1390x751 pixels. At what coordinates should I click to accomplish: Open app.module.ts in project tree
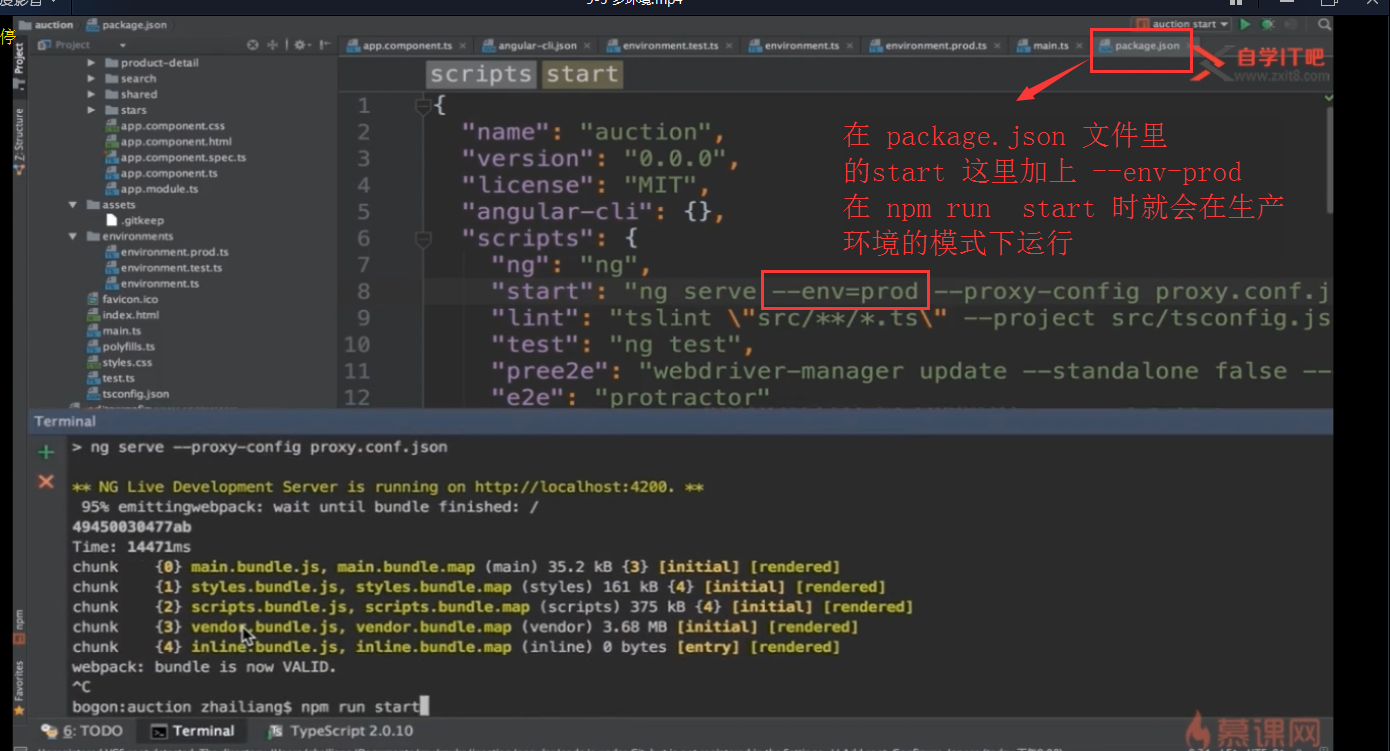coord(152,189)
